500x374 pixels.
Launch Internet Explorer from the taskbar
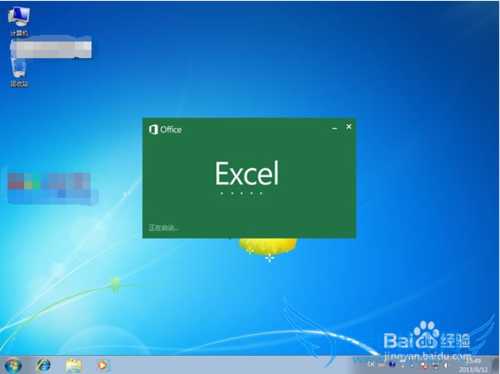(x=44, y=365)
